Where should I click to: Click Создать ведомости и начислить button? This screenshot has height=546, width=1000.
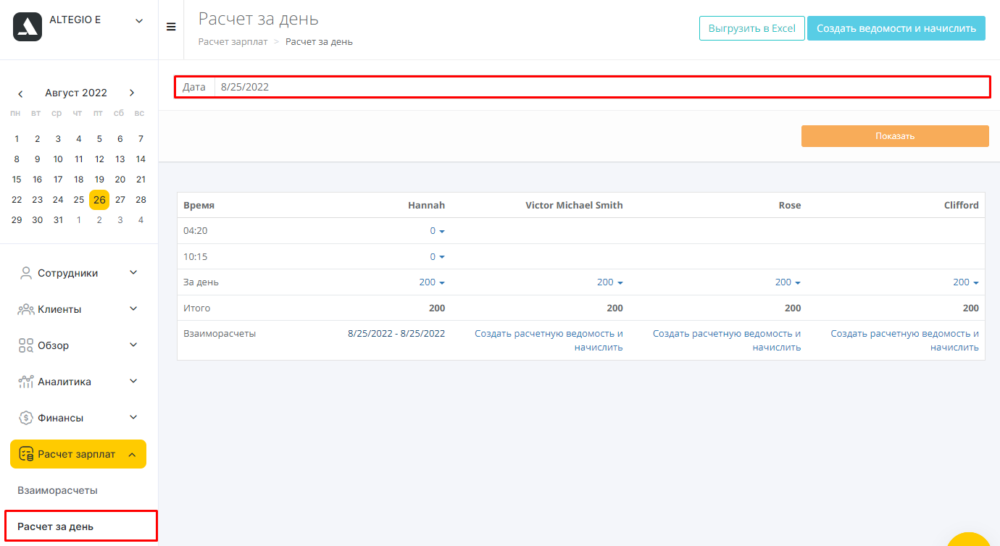(x=896, y=28)
